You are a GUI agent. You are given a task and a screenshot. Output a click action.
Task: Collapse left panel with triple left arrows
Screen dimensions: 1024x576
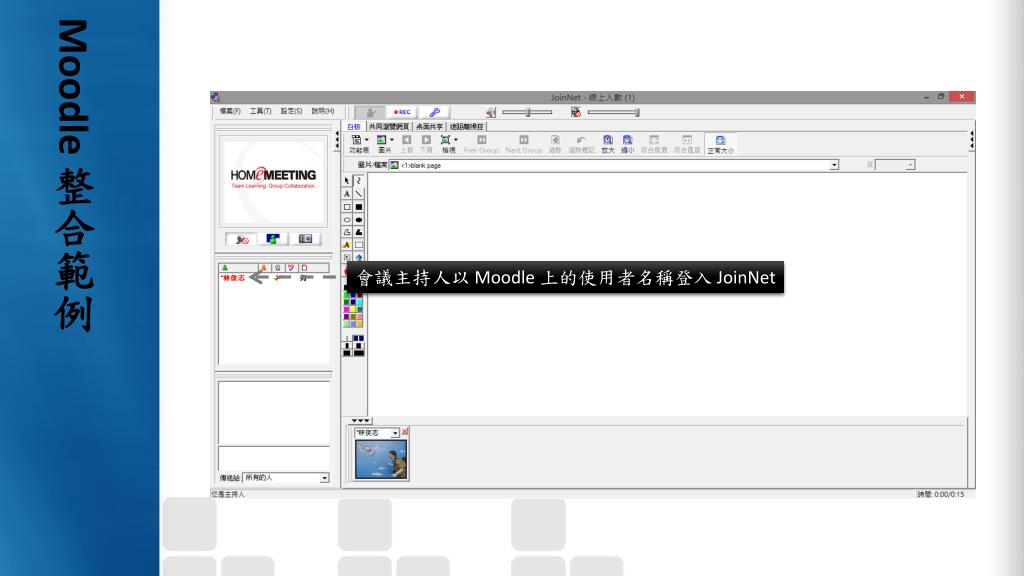tap(337, 140)
